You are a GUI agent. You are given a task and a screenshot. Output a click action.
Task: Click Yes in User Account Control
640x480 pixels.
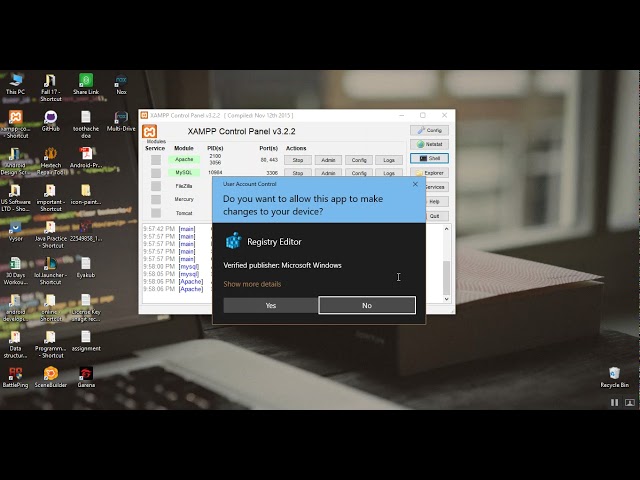pos(271,305)
